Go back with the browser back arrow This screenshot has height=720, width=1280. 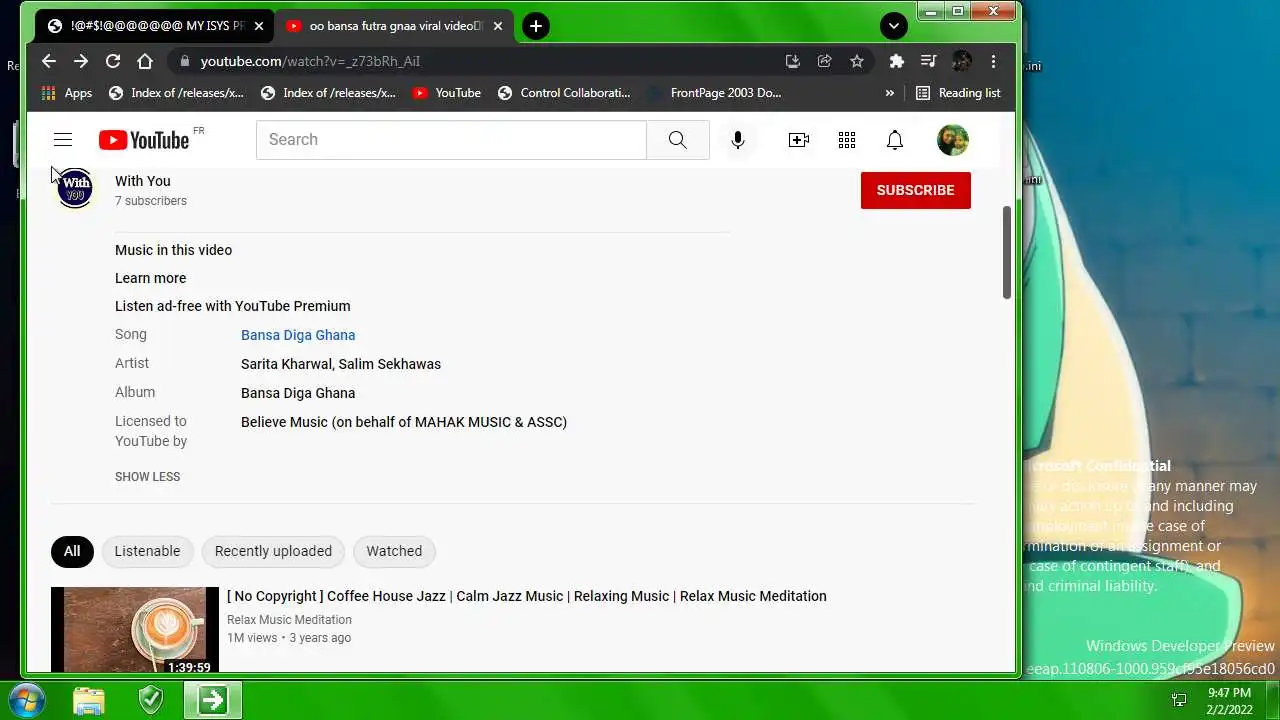tap(49, 61)
